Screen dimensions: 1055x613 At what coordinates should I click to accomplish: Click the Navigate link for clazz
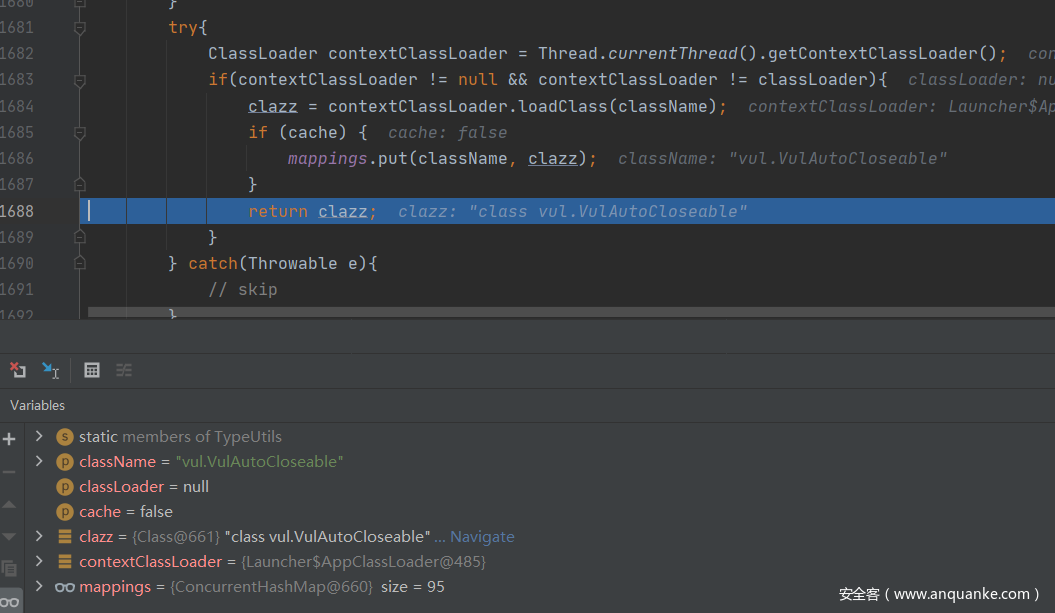482,536
